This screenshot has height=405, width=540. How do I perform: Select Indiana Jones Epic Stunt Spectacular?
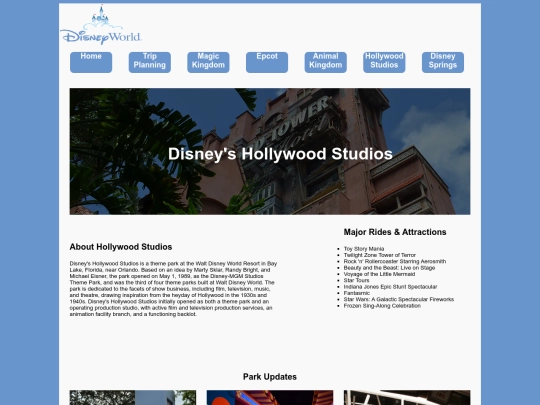(x=390, y=287)
